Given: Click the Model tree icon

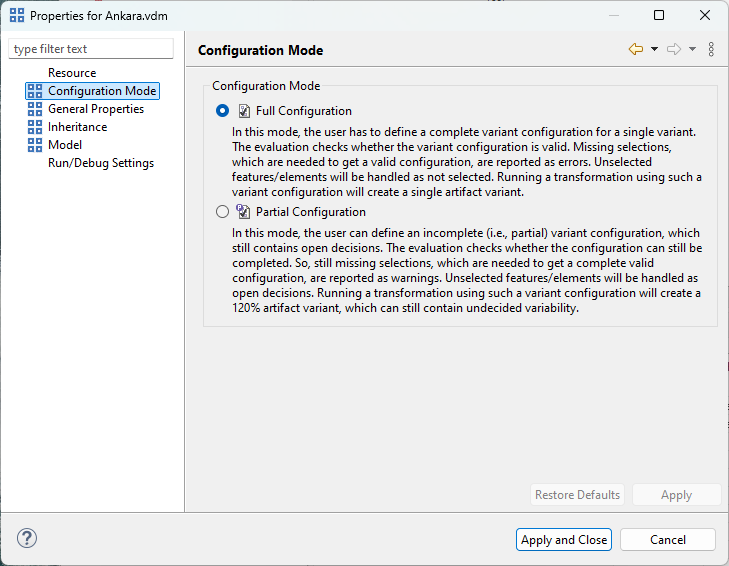Looking at the screenshot, I should (35, 145).
